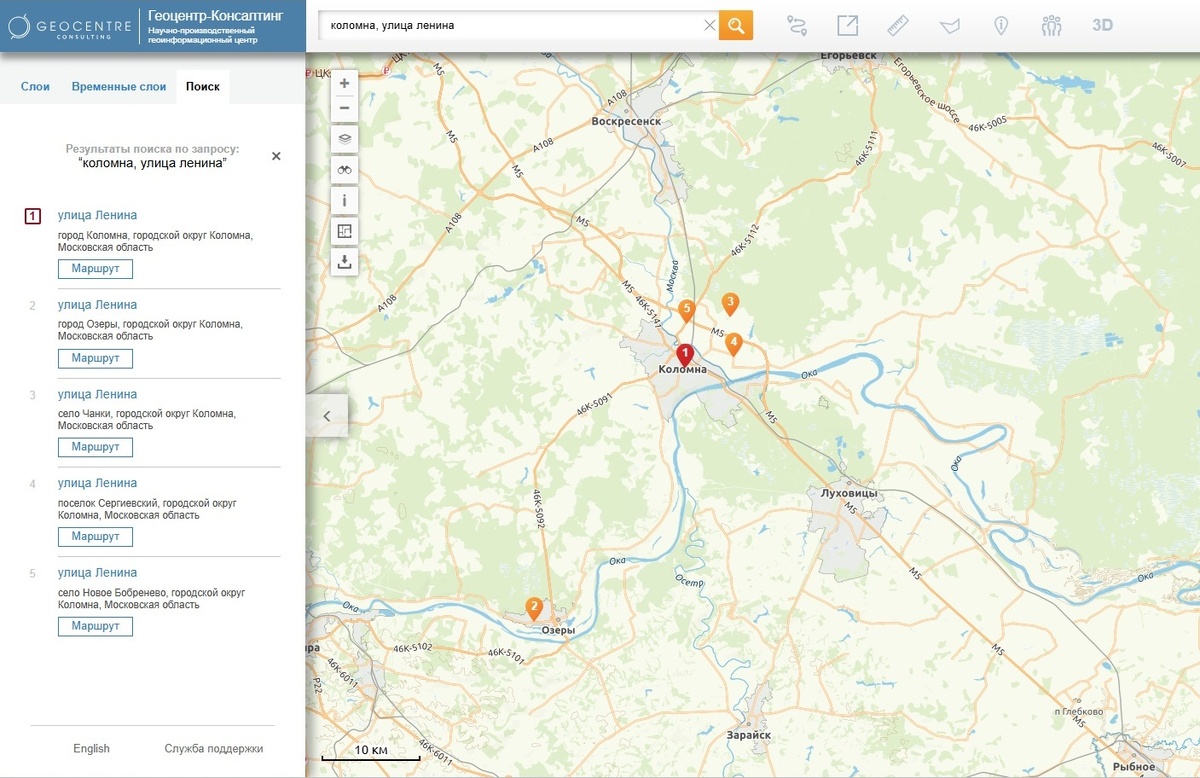1200x778 pixels.
Task: Open the area/polygon measurement tool icon
Action: 949,26
